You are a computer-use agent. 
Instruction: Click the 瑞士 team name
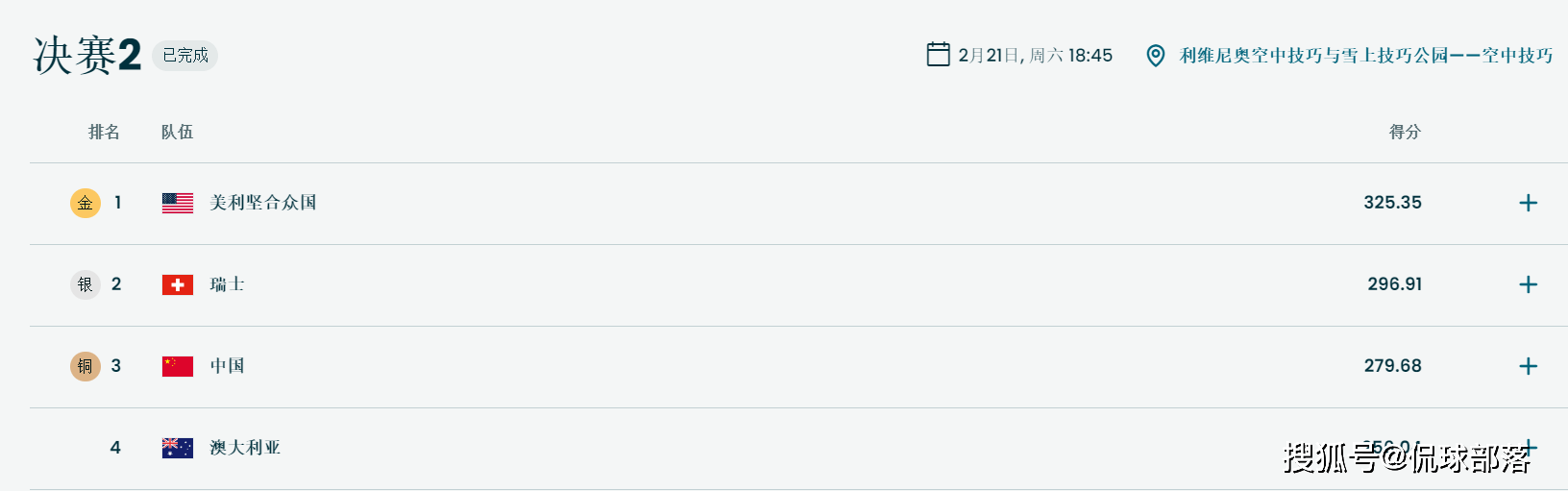(228, 284)
